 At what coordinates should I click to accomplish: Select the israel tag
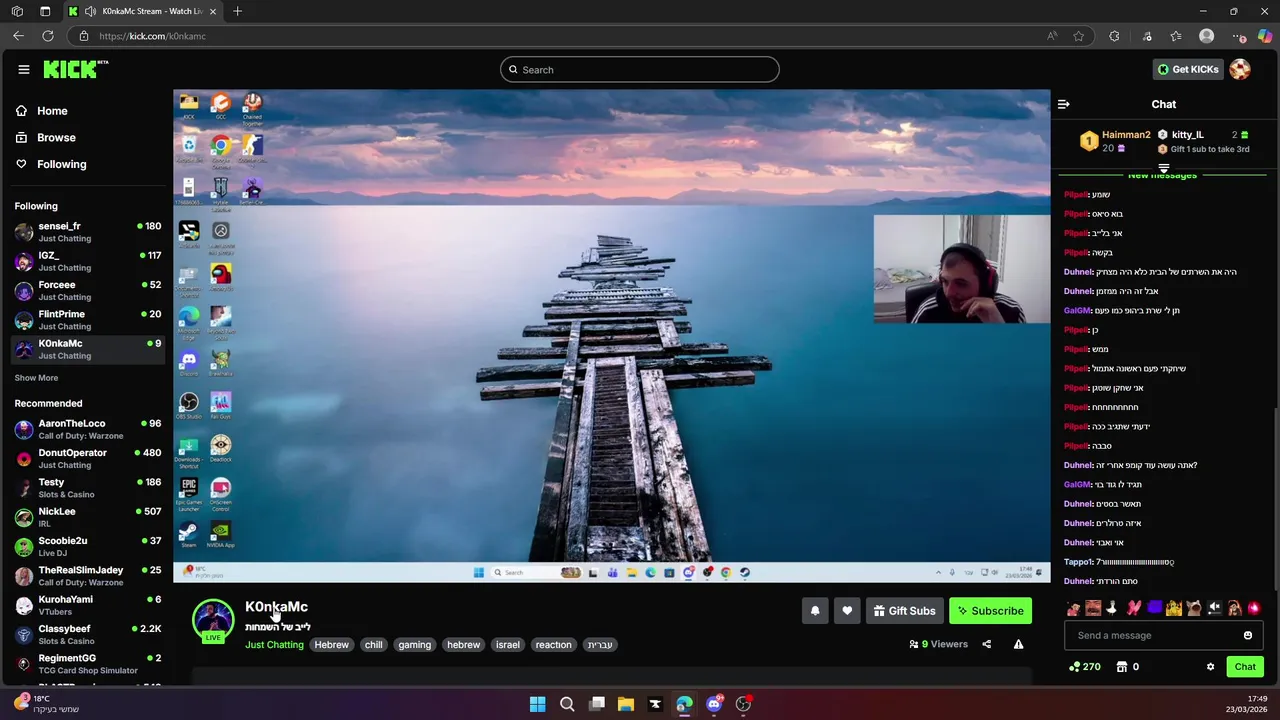click(508, 645)
